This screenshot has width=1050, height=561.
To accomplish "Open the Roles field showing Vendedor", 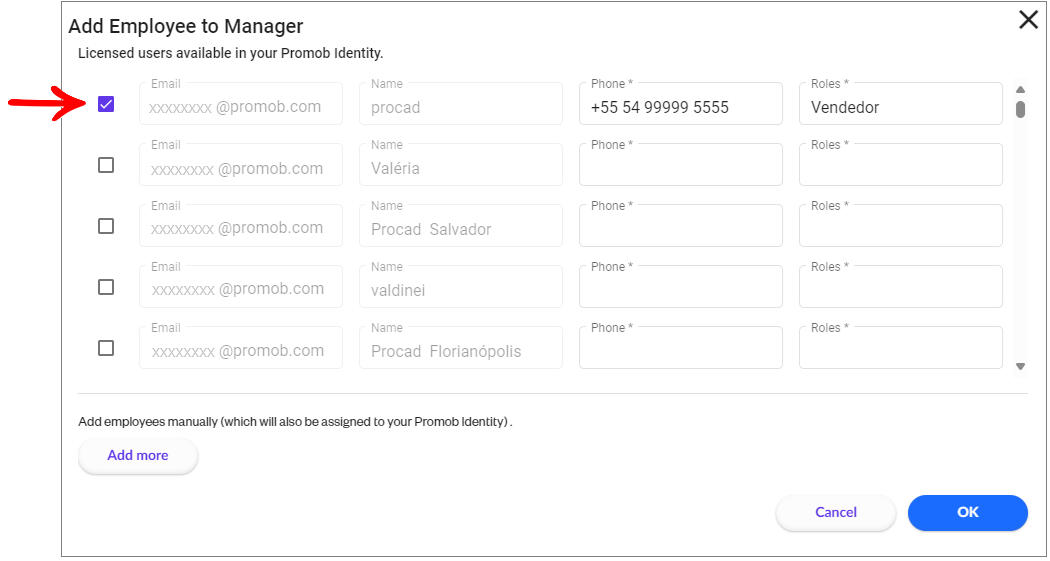I will [x=901, y=104].
